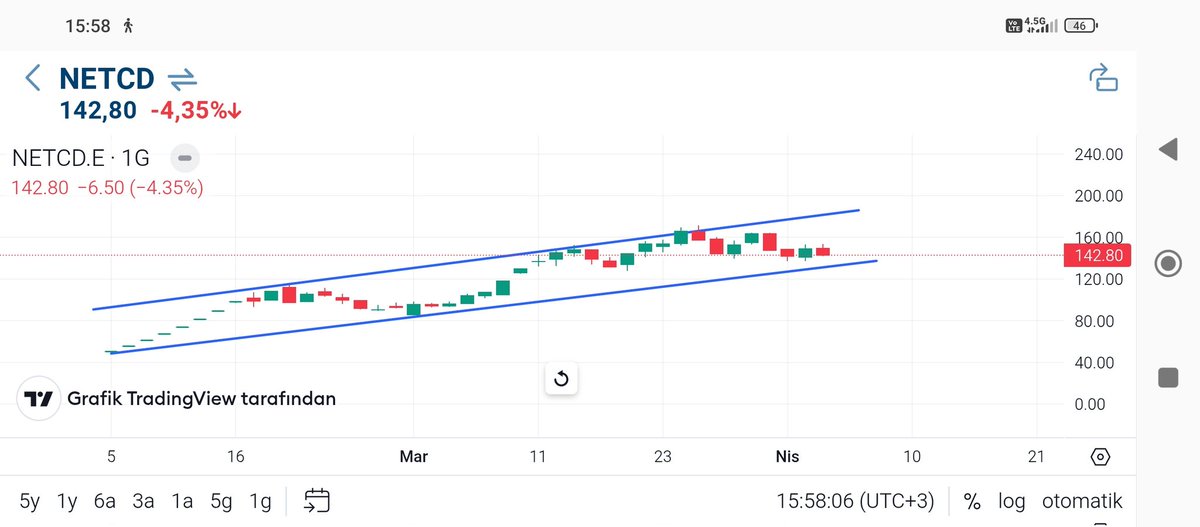
Task: Select the 1y time range
Action: click(x=67, y=501)
